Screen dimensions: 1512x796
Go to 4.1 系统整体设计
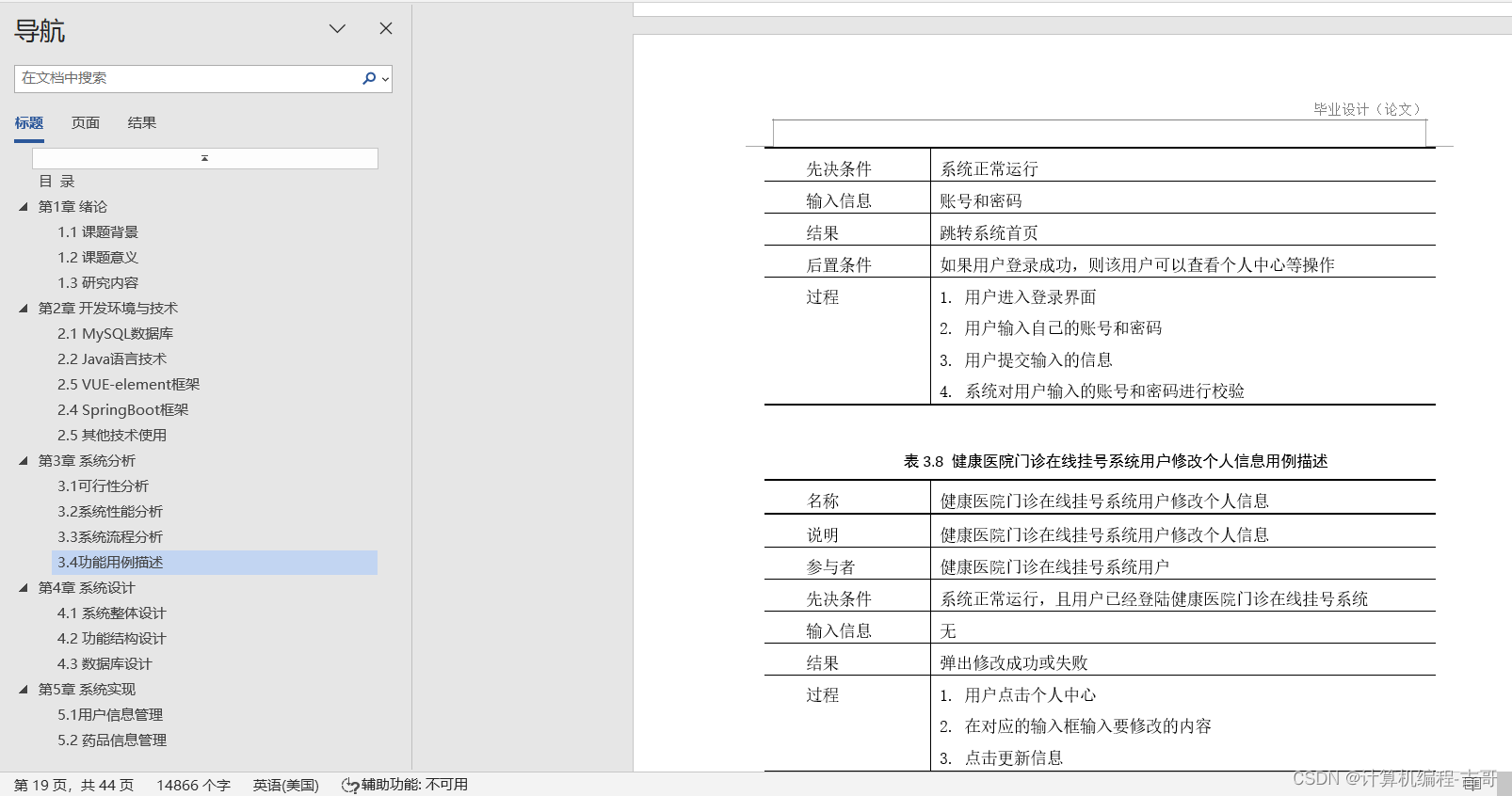112,613
